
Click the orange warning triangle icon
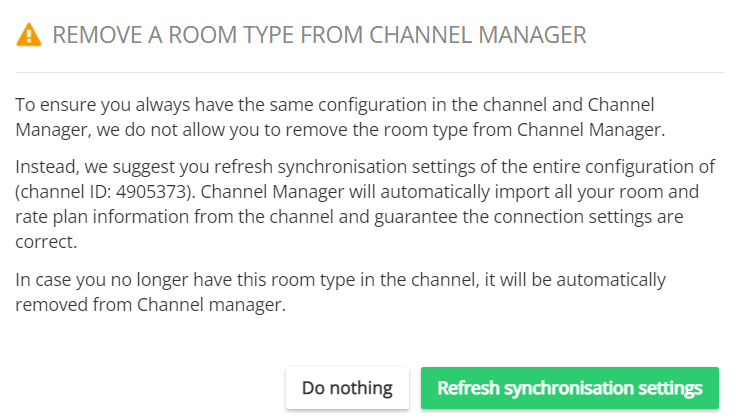[29, 35]
